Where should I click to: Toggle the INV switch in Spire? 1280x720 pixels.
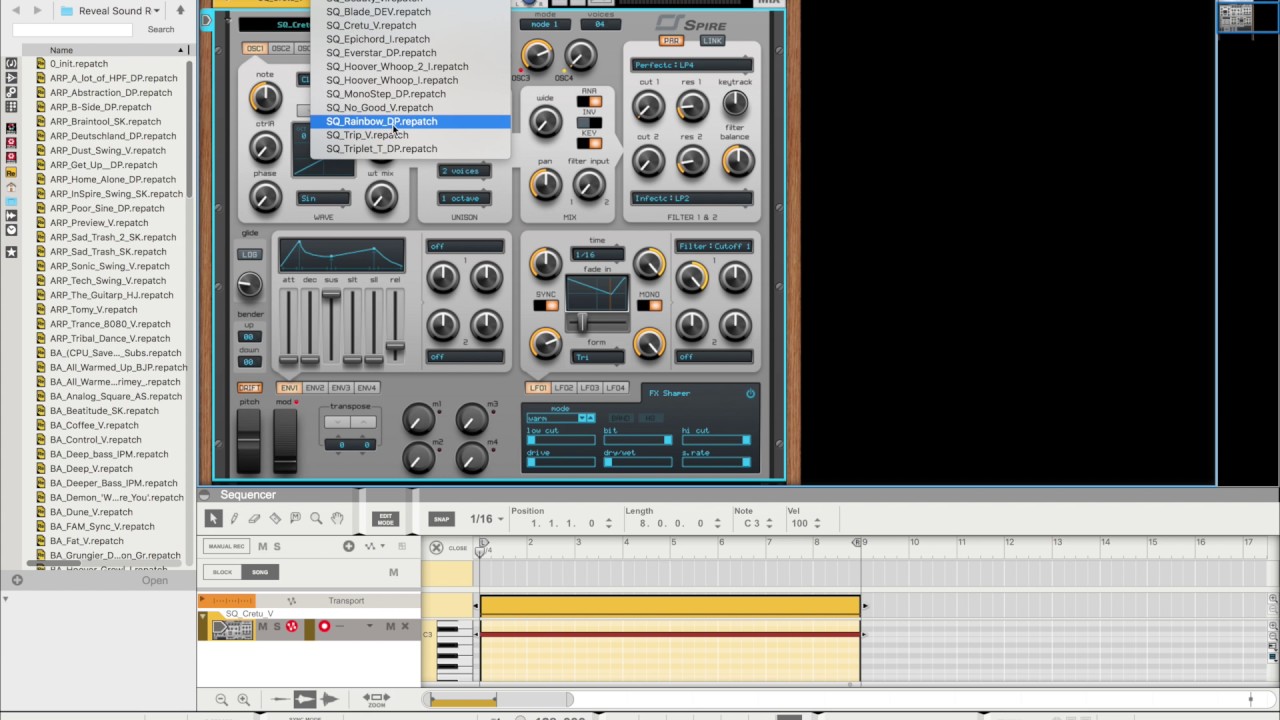click(589, 122)
